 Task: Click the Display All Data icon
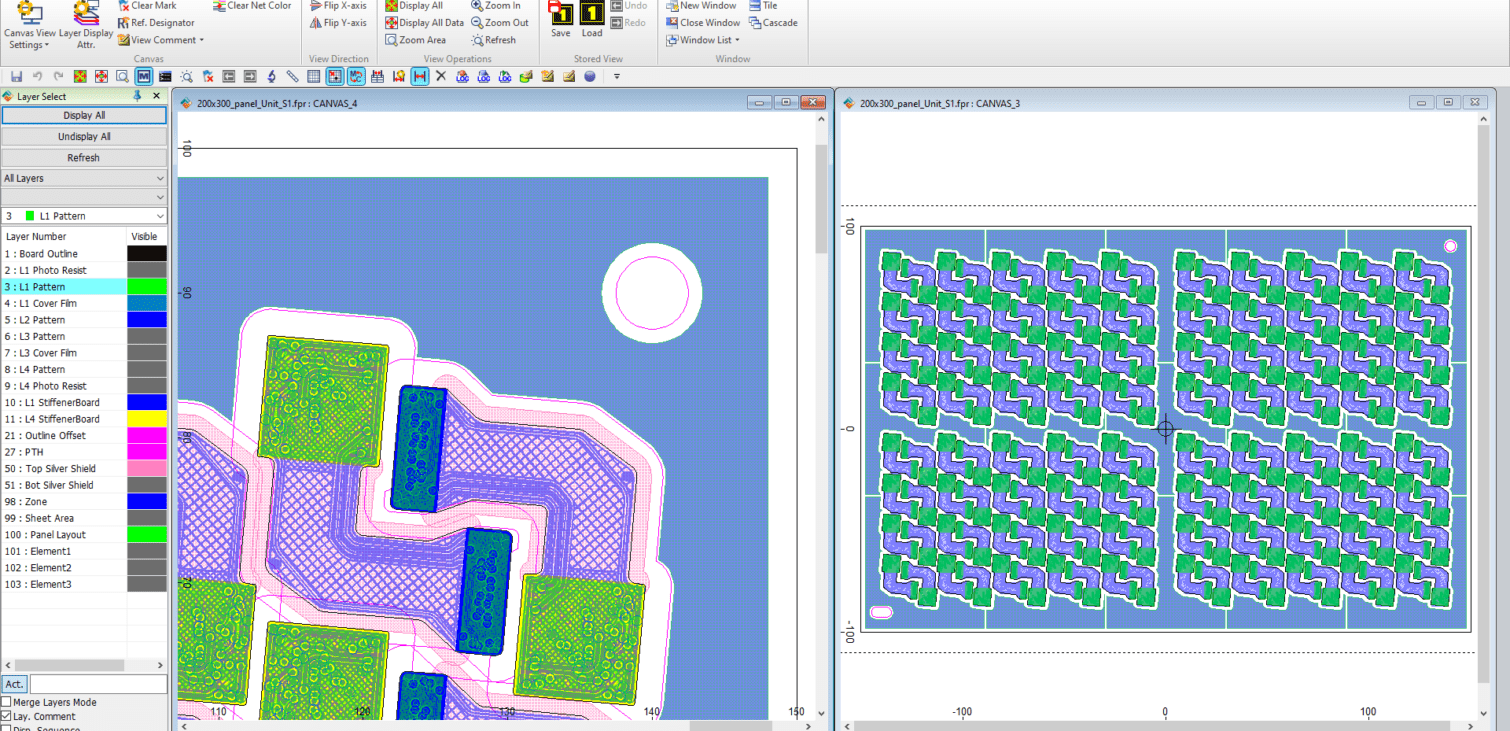point(392,23)
